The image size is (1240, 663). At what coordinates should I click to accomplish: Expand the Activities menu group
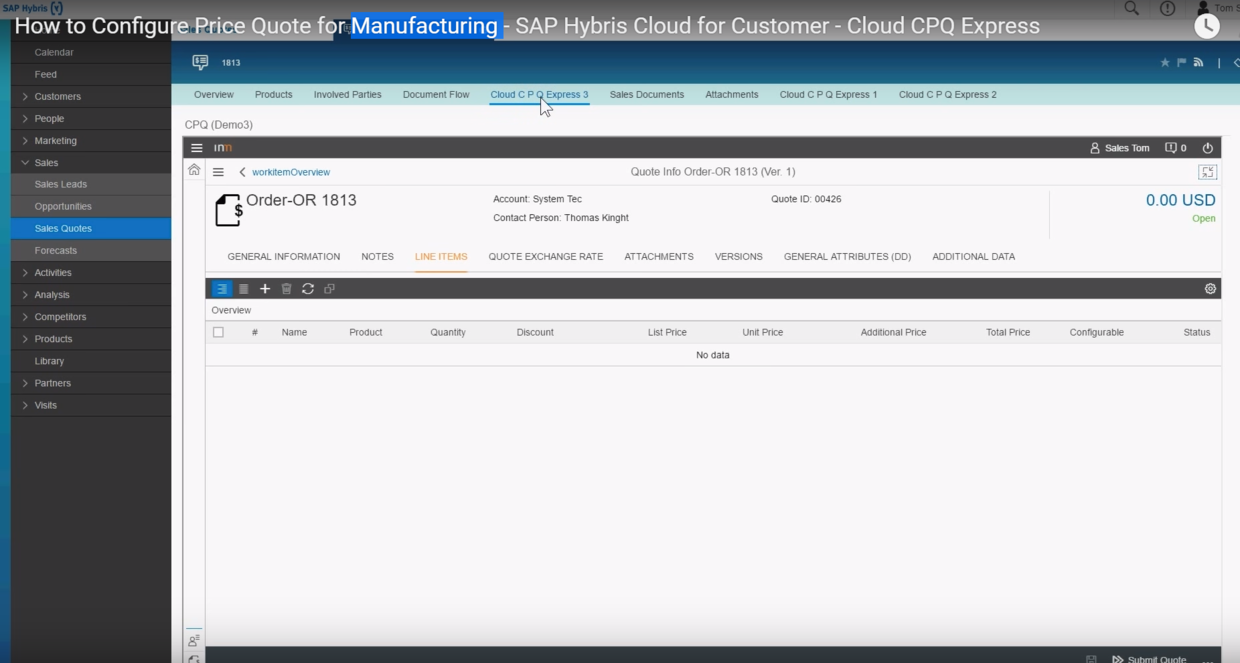(x=25, y=273)
